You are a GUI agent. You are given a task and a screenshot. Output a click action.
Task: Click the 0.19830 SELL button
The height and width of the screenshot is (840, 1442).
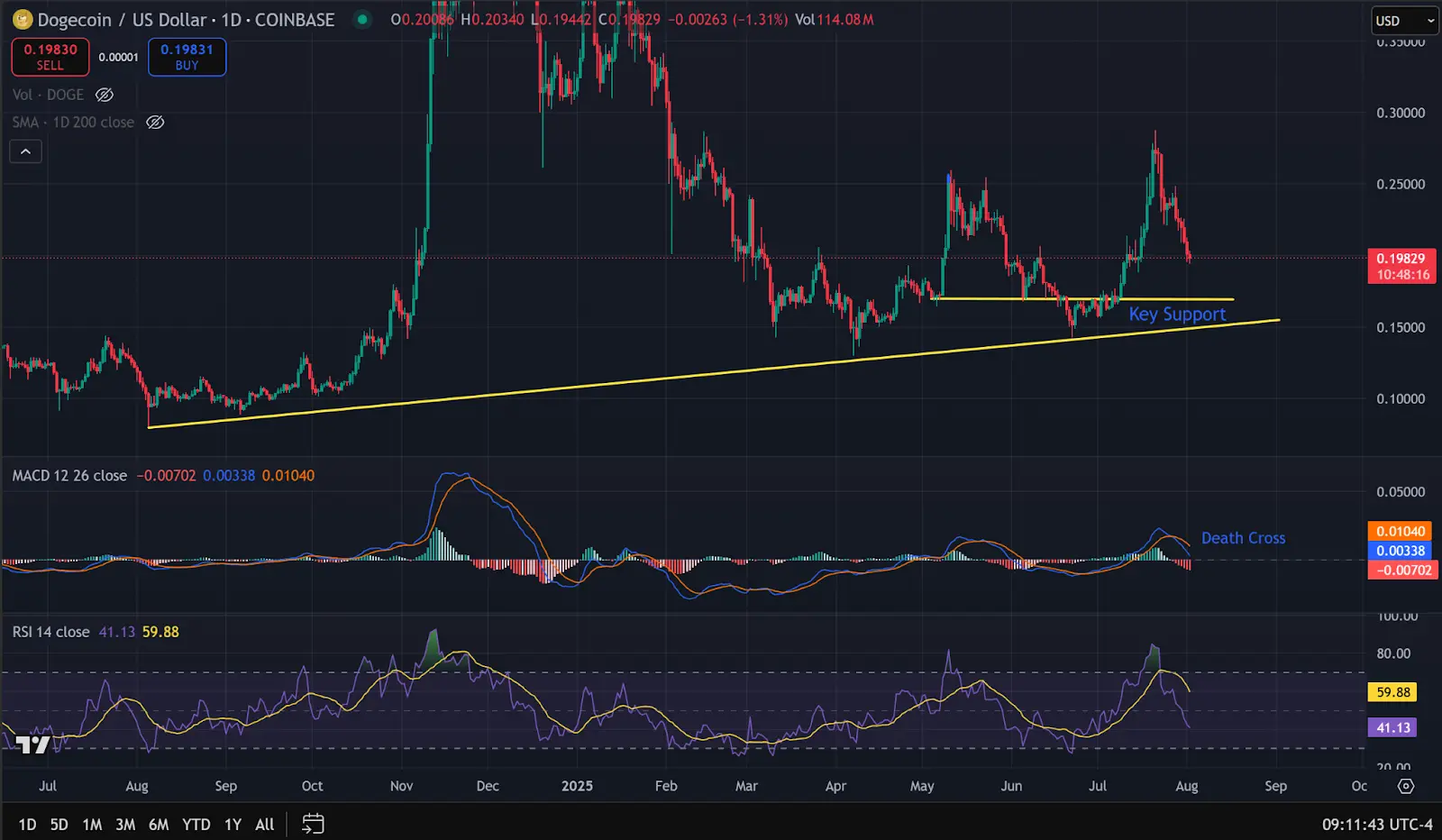point(50,57)
